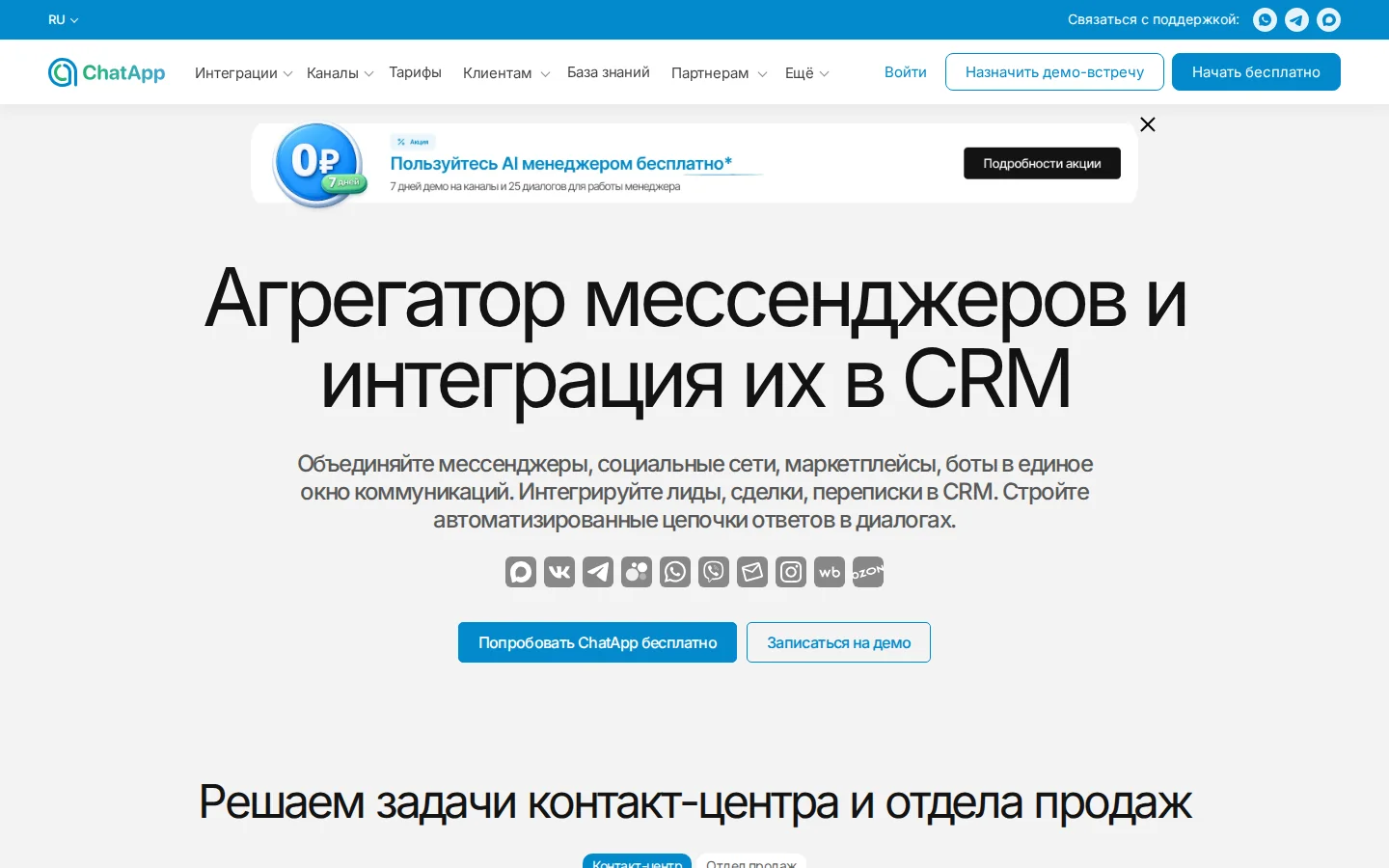The width and height of the screenshot is (1389, 868).
Task: Click Назначить демо-встречу button
Action: click(1054, 72)
